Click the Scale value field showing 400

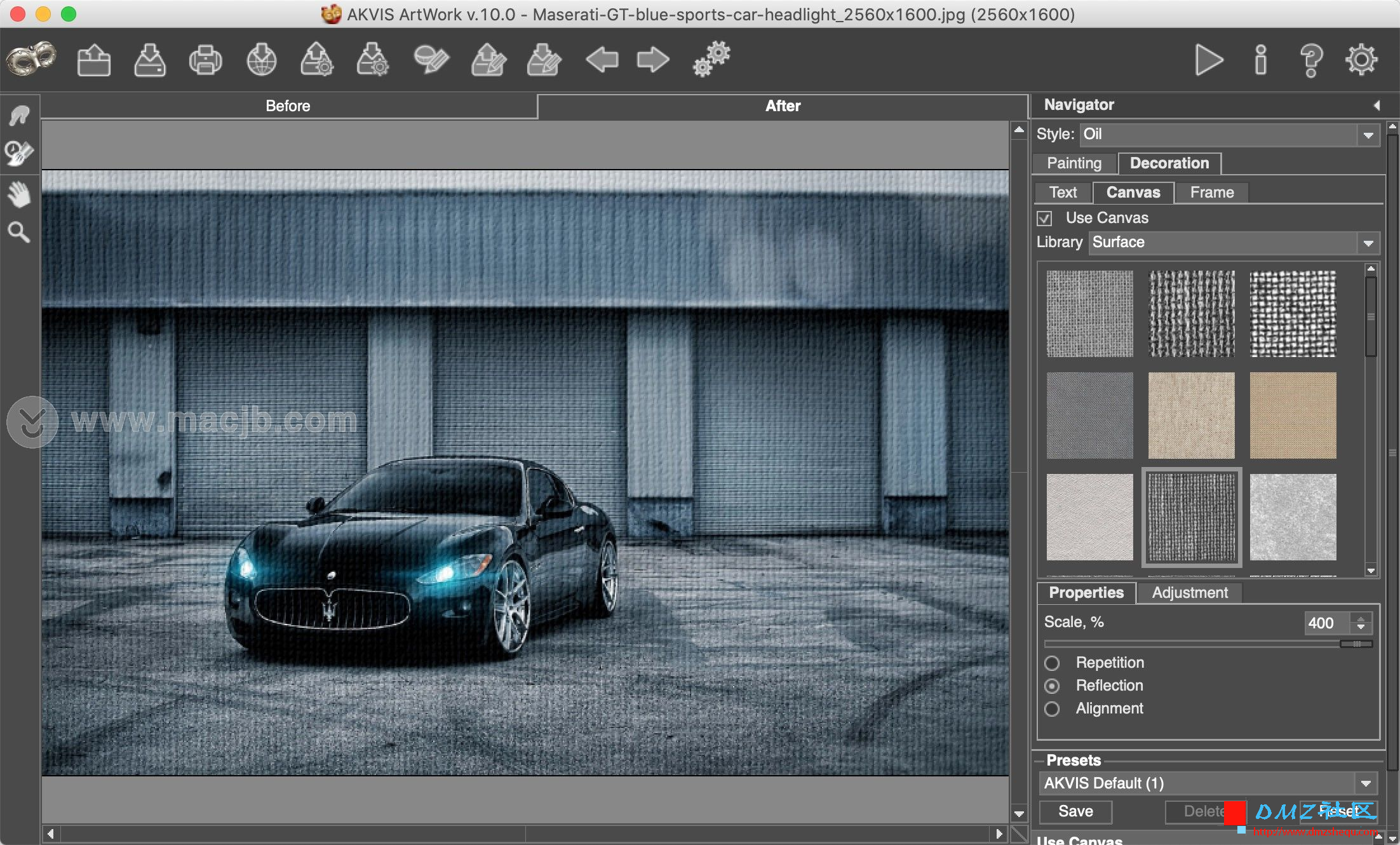point(1328,623)
